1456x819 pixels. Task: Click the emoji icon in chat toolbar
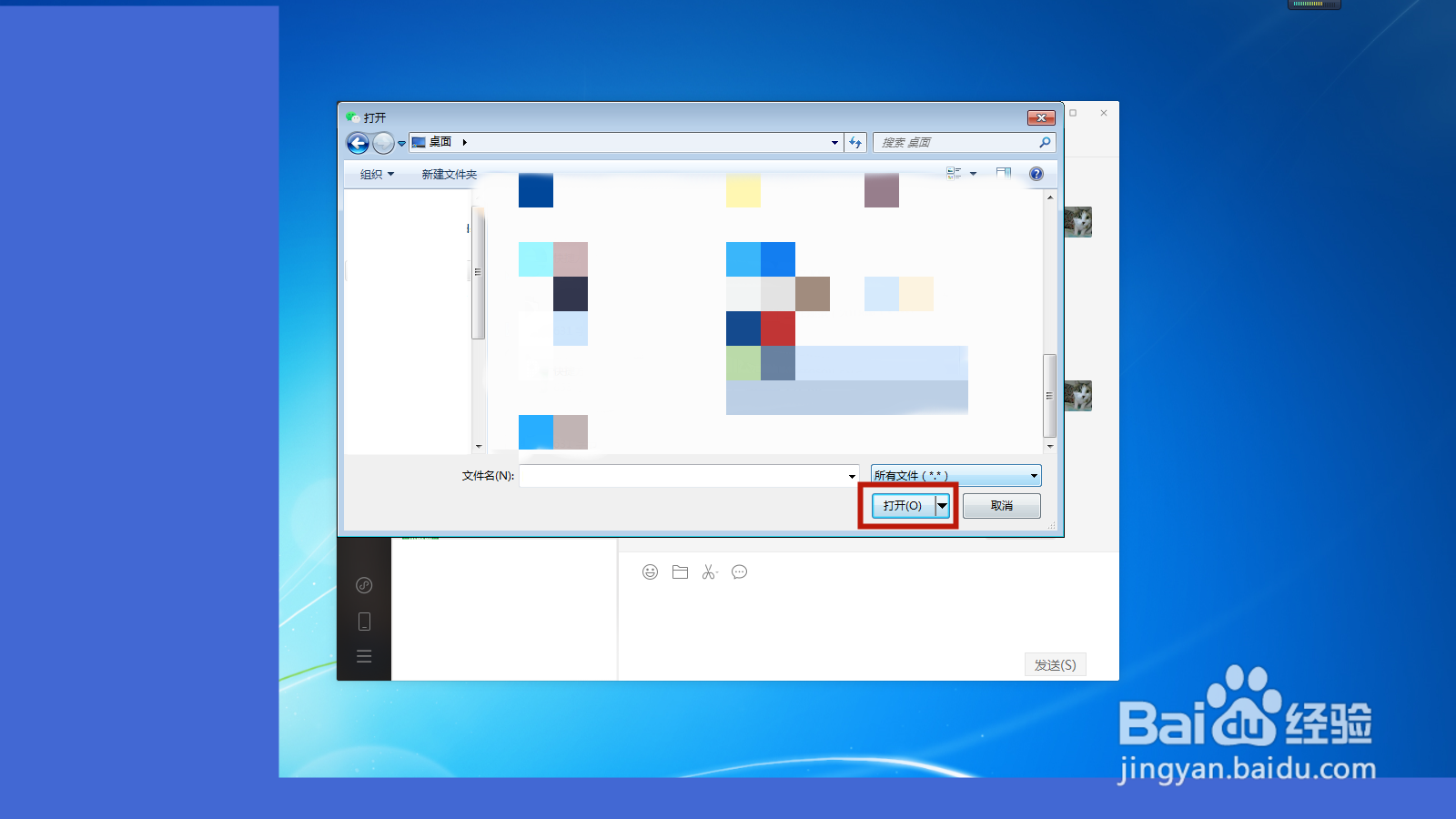(650, 571)
